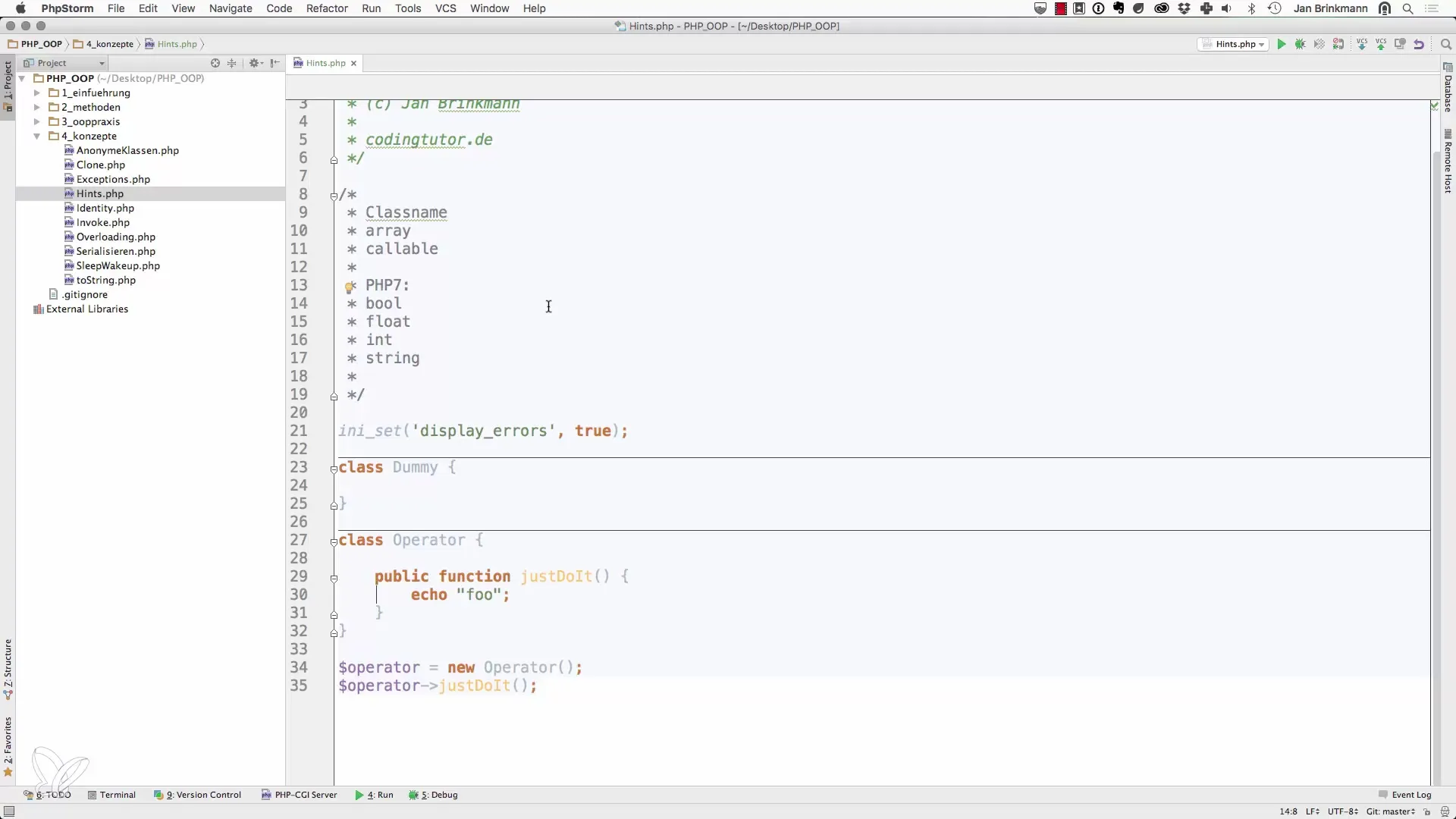Open the Tools menu
1456x819 pixels.
pos(408,8)
